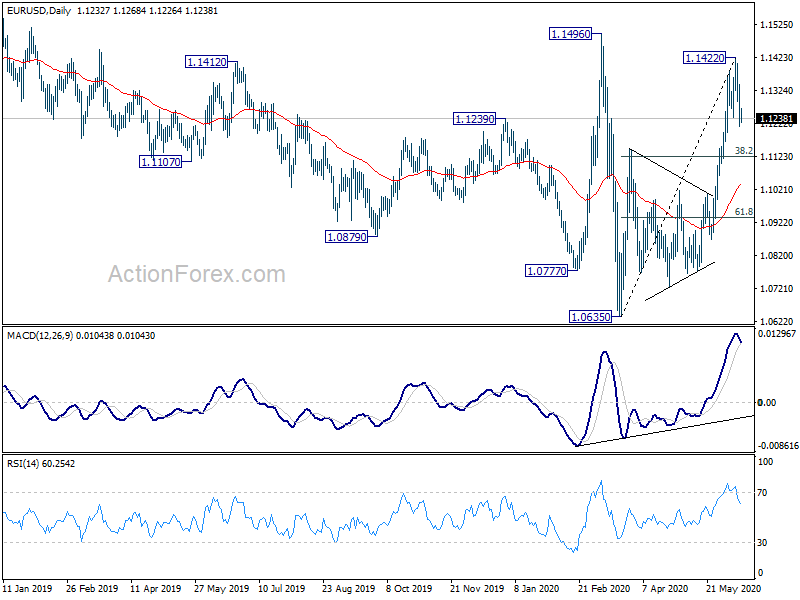
Task: Click the MACD -0.008616 scale value
Action: click(x=778, y=446)
